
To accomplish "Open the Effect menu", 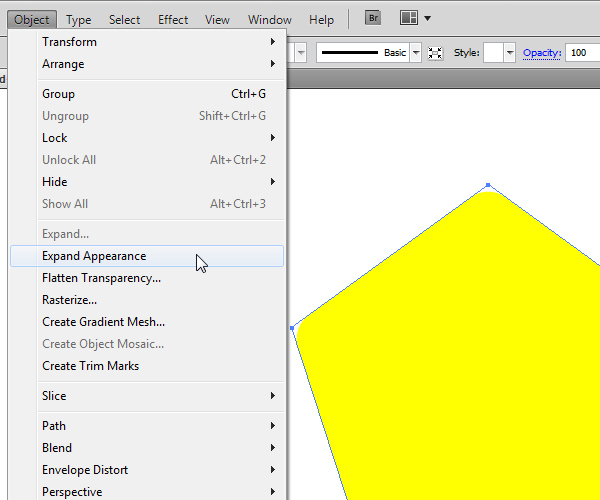I will coord(173,20).
